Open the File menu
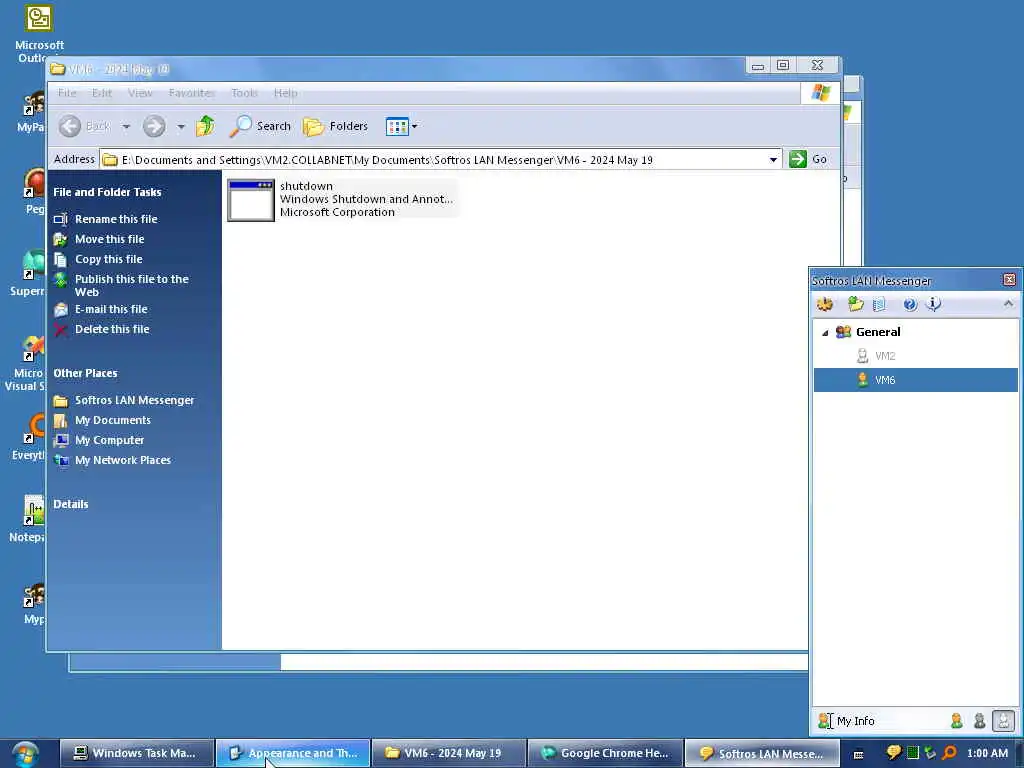 (67, 93)
